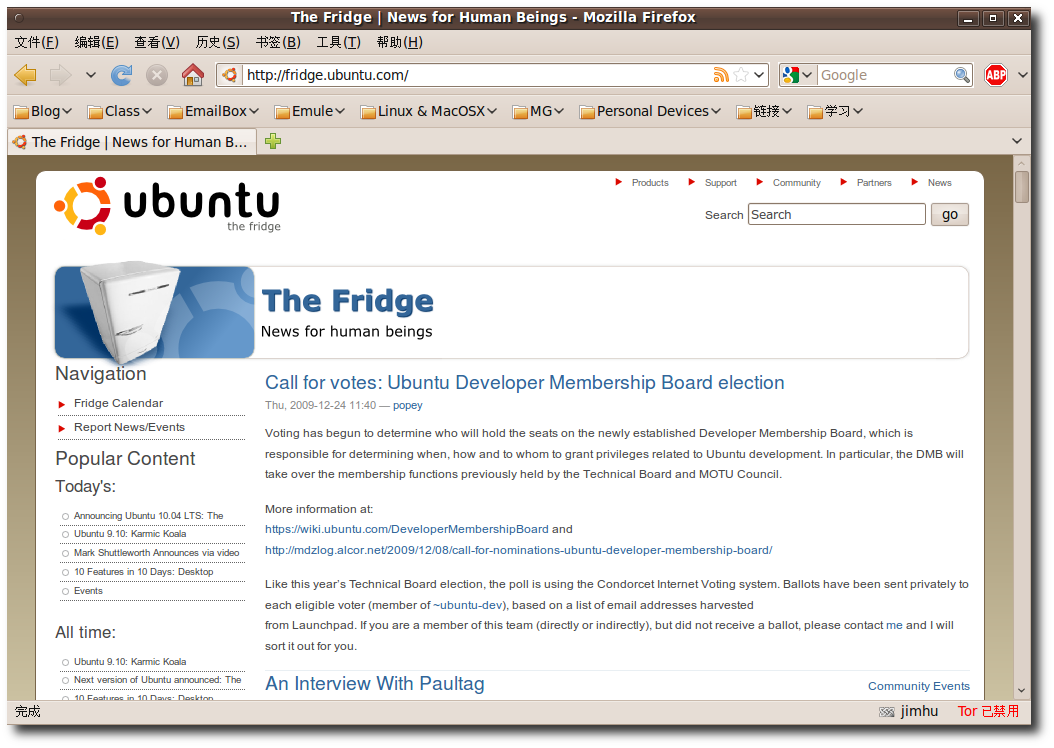Open the Adblock Plus dropdown arrow

coord(1022,75)
